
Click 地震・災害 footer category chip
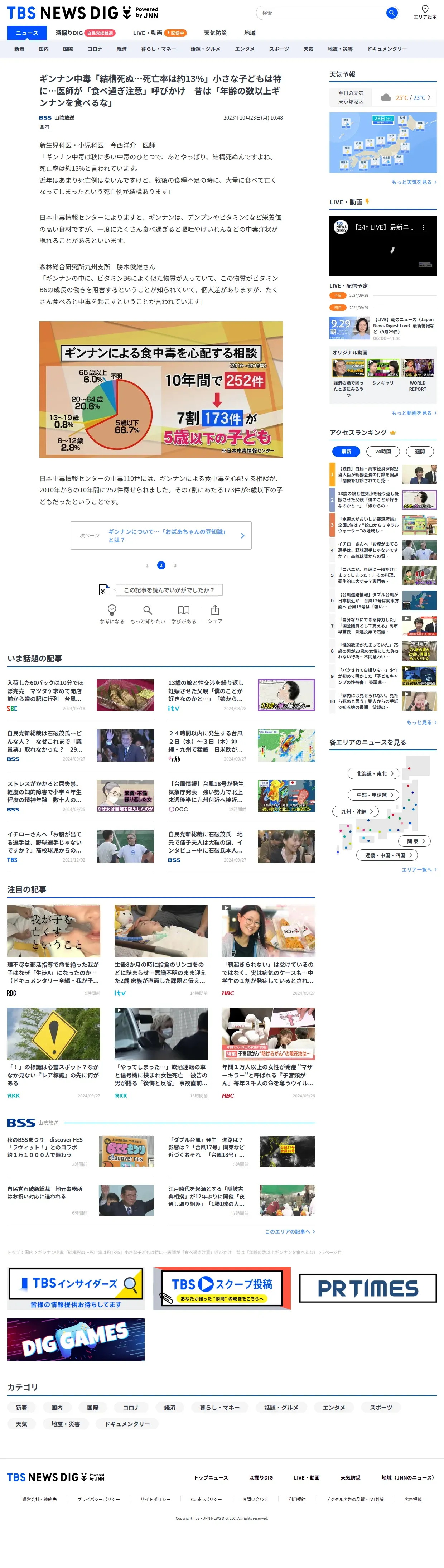(x=65, y=1424)
